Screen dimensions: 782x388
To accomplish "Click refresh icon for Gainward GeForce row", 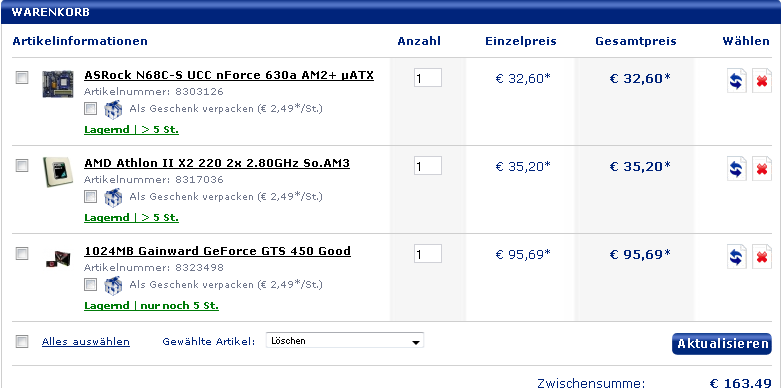I will [736, 257].
